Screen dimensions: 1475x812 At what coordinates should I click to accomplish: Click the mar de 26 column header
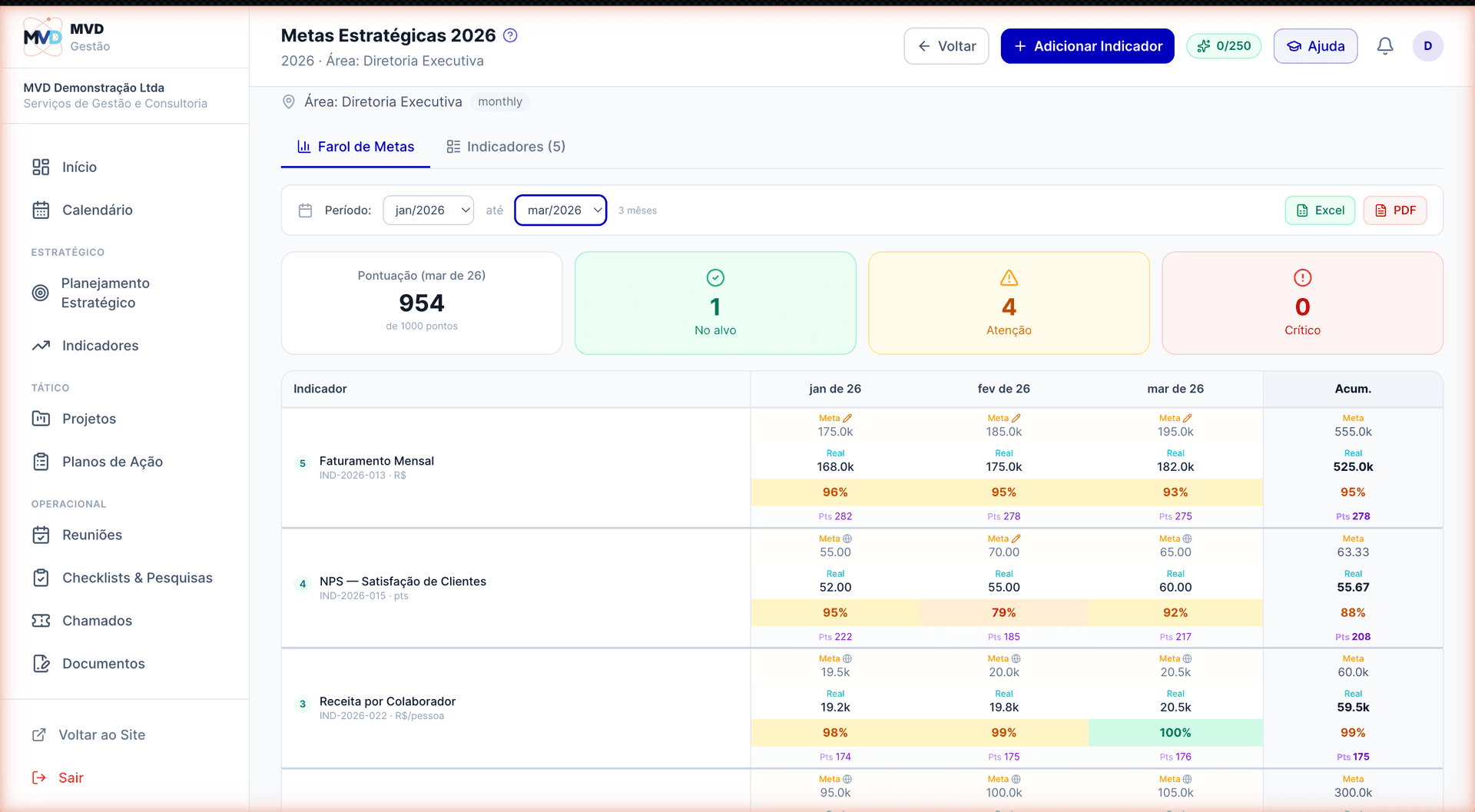click(x=1175, y=389)
